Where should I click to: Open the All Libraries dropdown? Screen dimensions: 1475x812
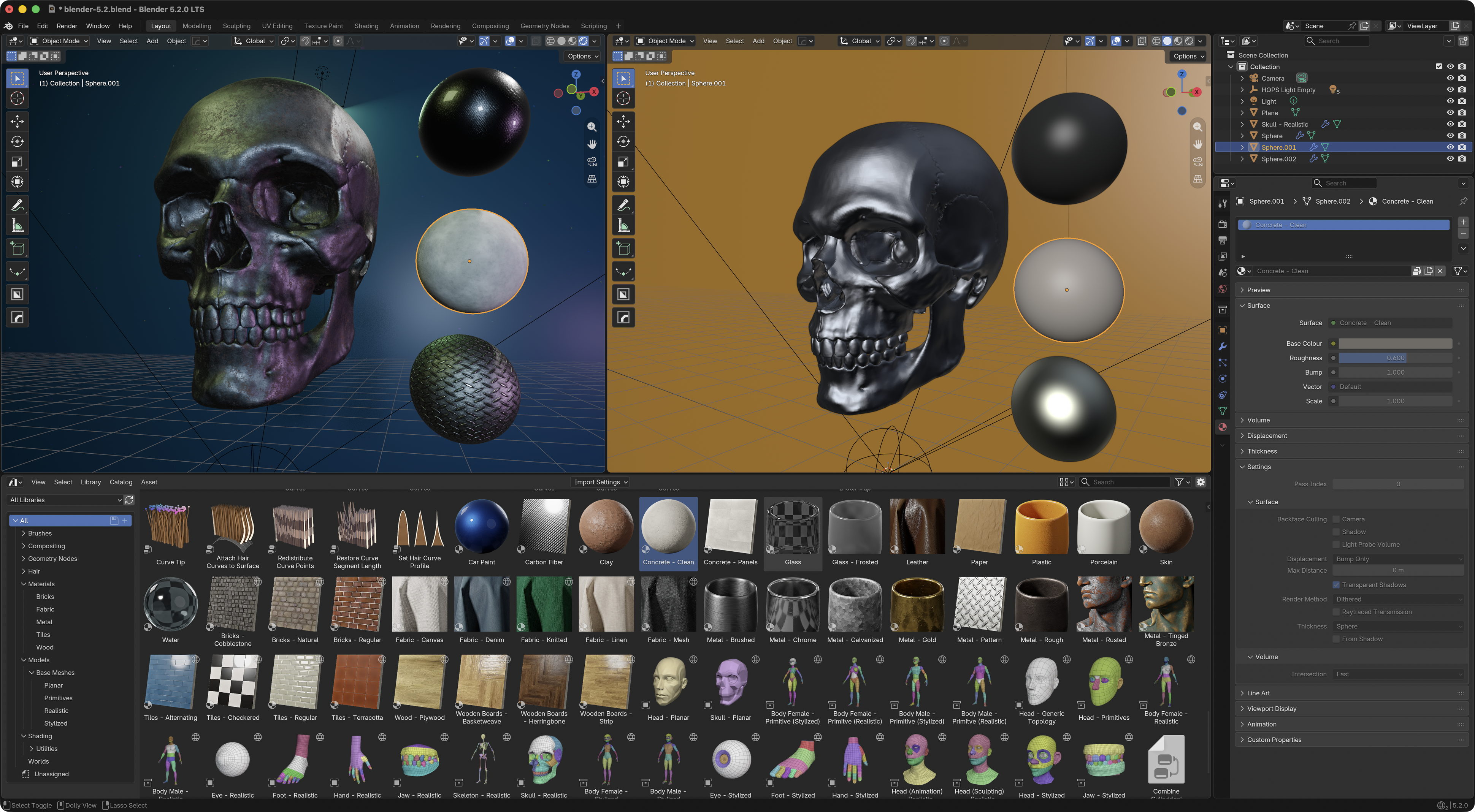pos(65,500)
